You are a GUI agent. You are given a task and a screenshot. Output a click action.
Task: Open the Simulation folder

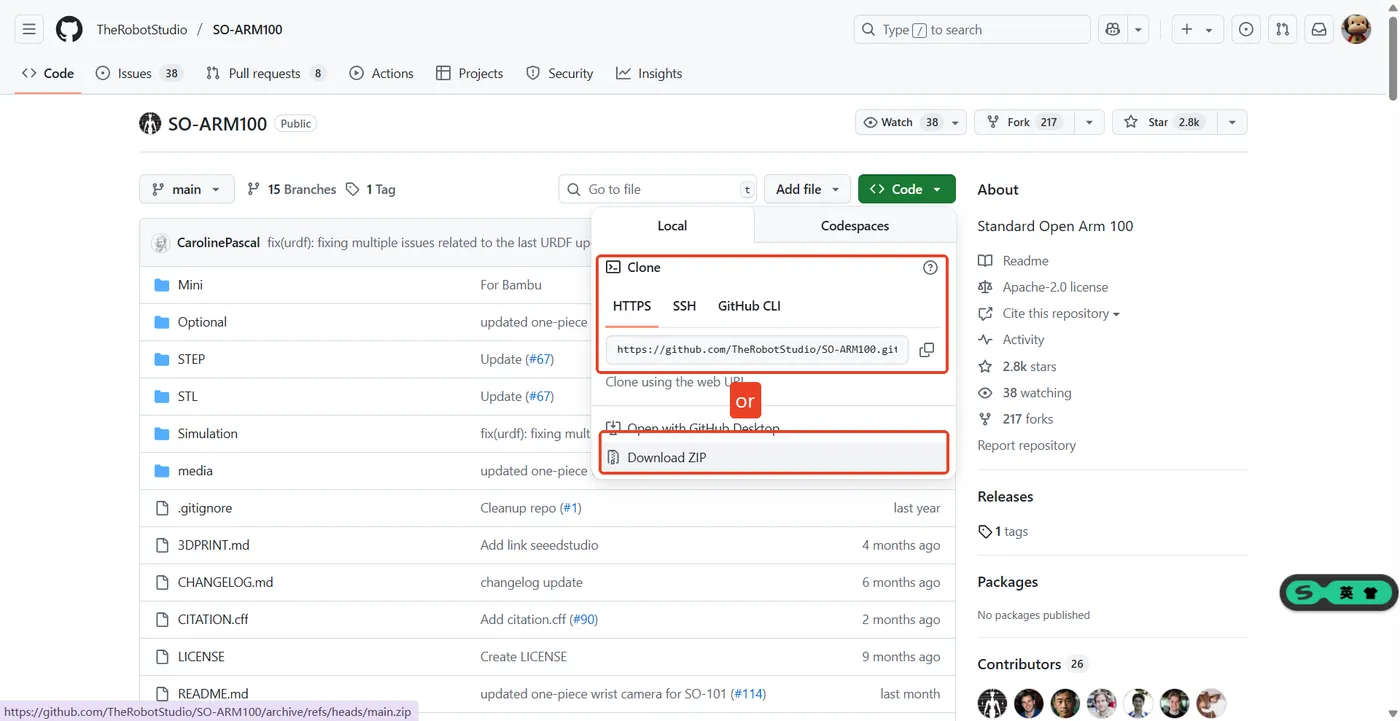pyautogui.click(x=207, y=433)
